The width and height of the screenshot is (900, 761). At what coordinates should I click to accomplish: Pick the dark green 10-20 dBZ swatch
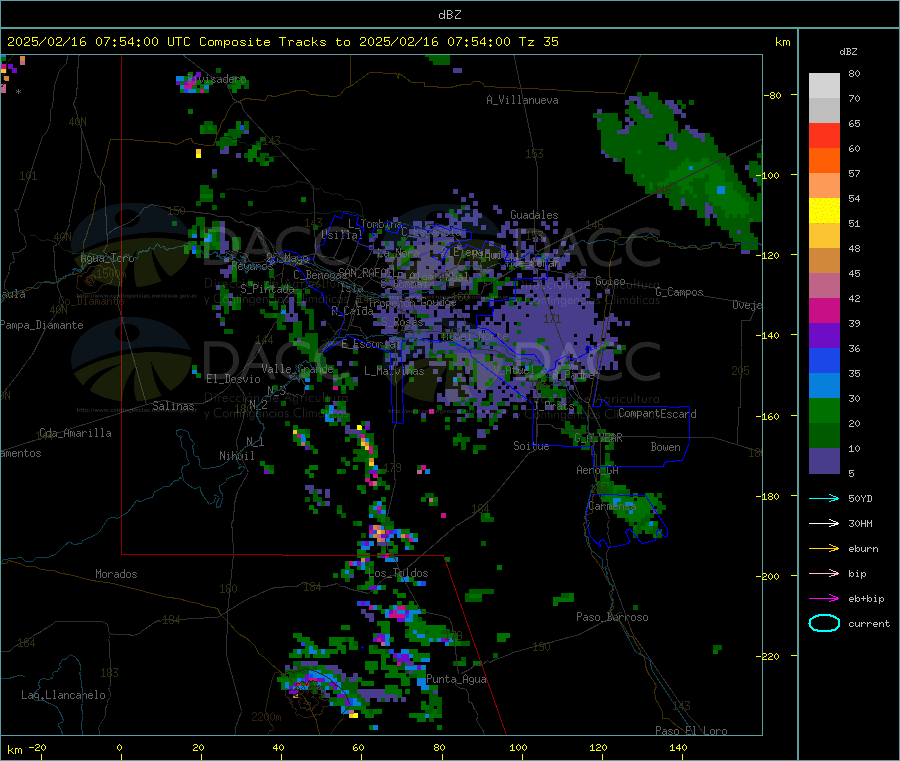tap(824, 435)
